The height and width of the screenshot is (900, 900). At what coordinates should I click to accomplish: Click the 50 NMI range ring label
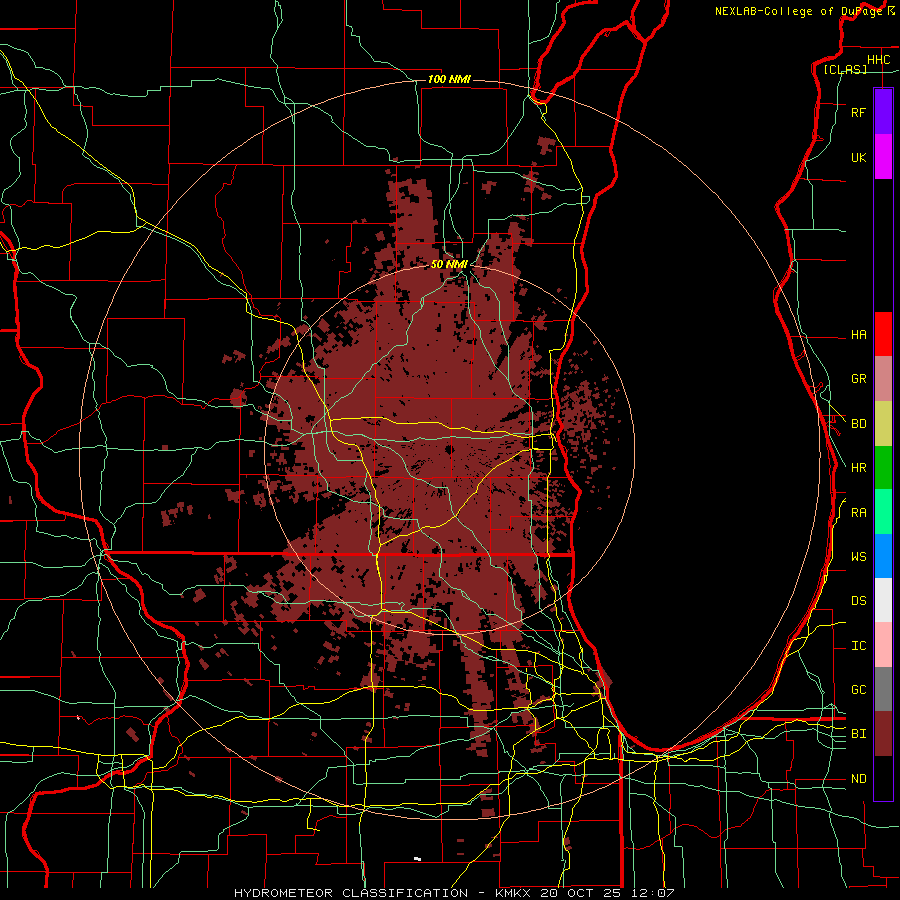(449, 264)
